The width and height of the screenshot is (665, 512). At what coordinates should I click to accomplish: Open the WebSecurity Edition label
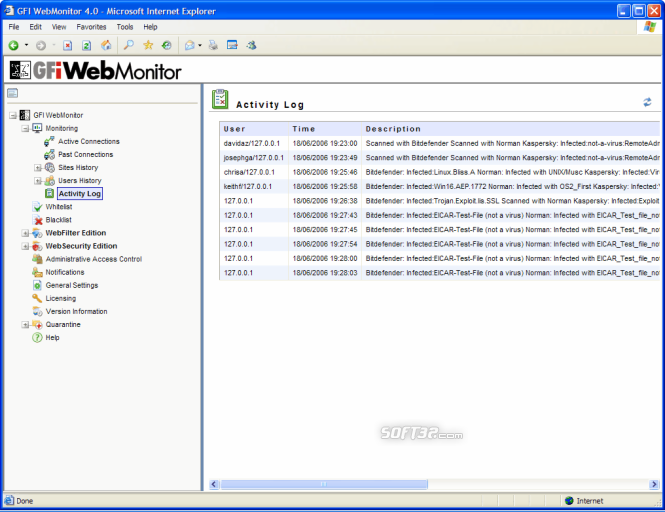pyautogui.click(x=81, y=246)
